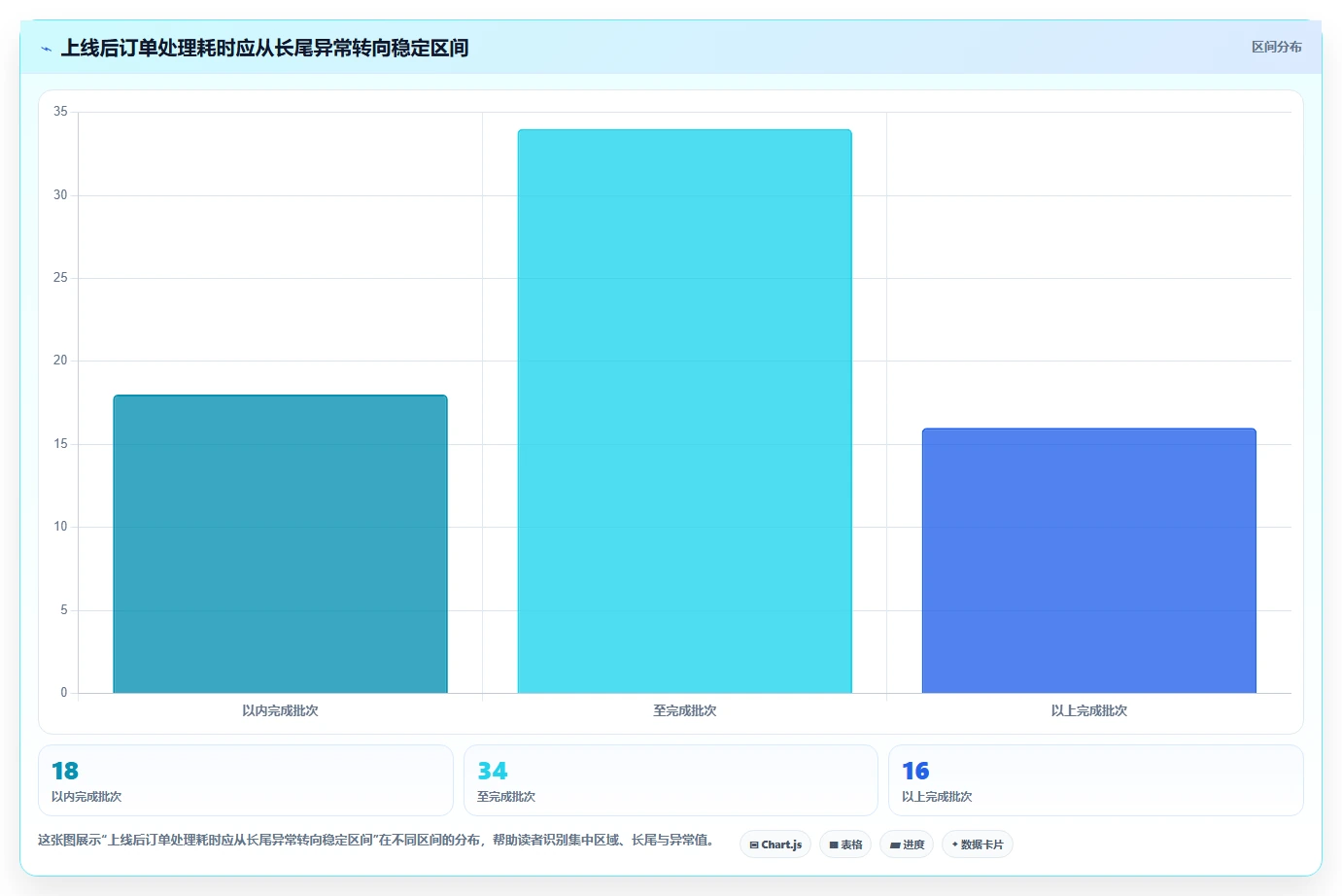Click the 至完成批次 caption under 34
This screenshot has width=1342, height=896.
click(x=506, y=797)
